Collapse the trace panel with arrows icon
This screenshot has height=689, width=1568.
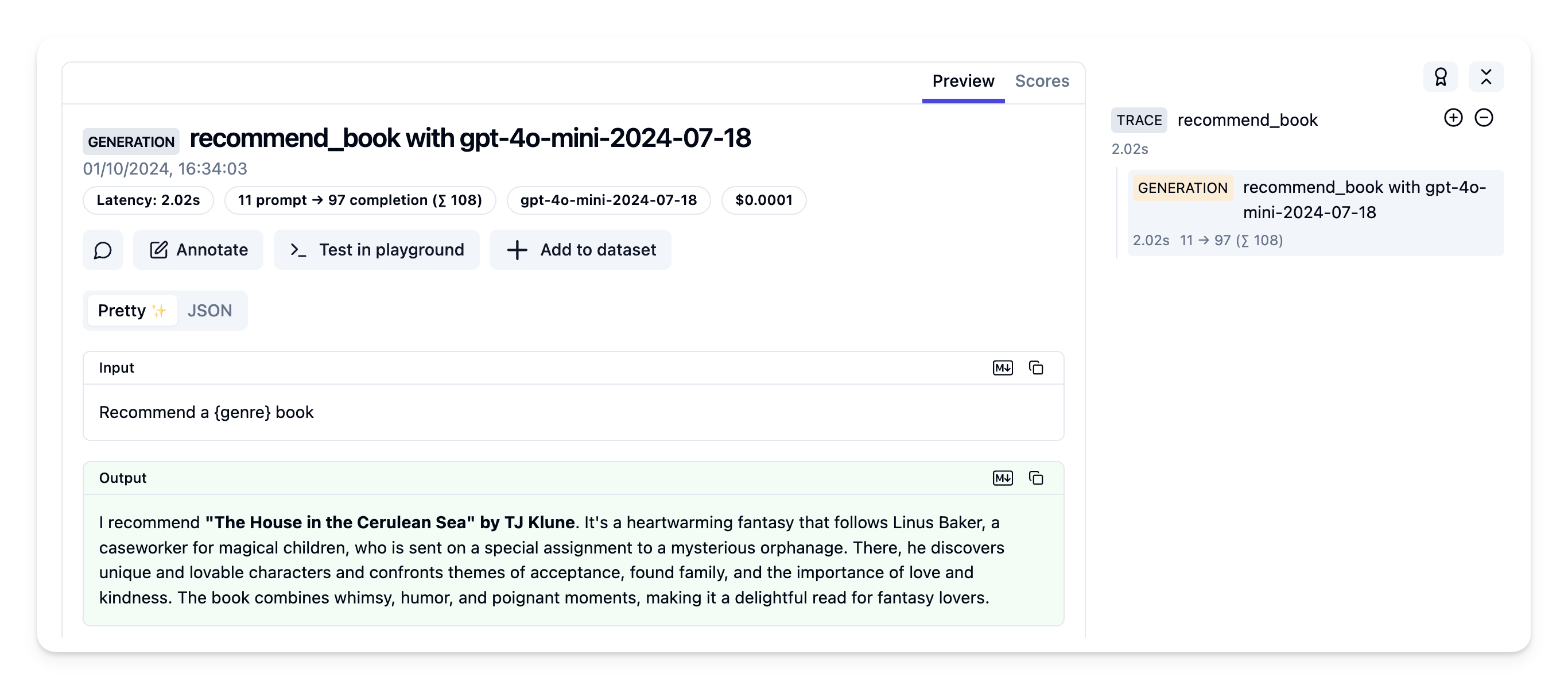pos(1486,78)
